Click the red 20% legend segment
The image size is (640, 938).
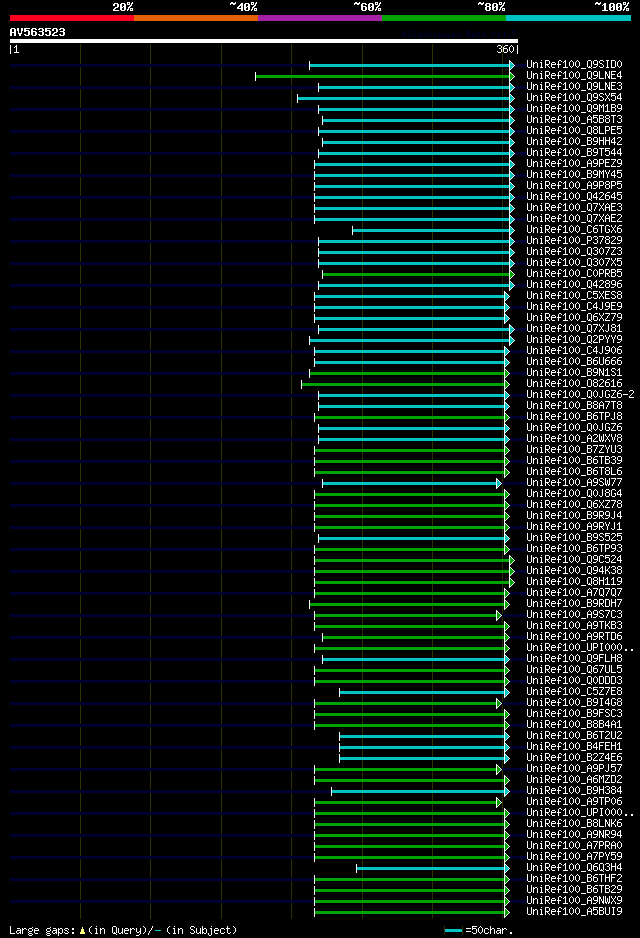(x=72, y=18)
